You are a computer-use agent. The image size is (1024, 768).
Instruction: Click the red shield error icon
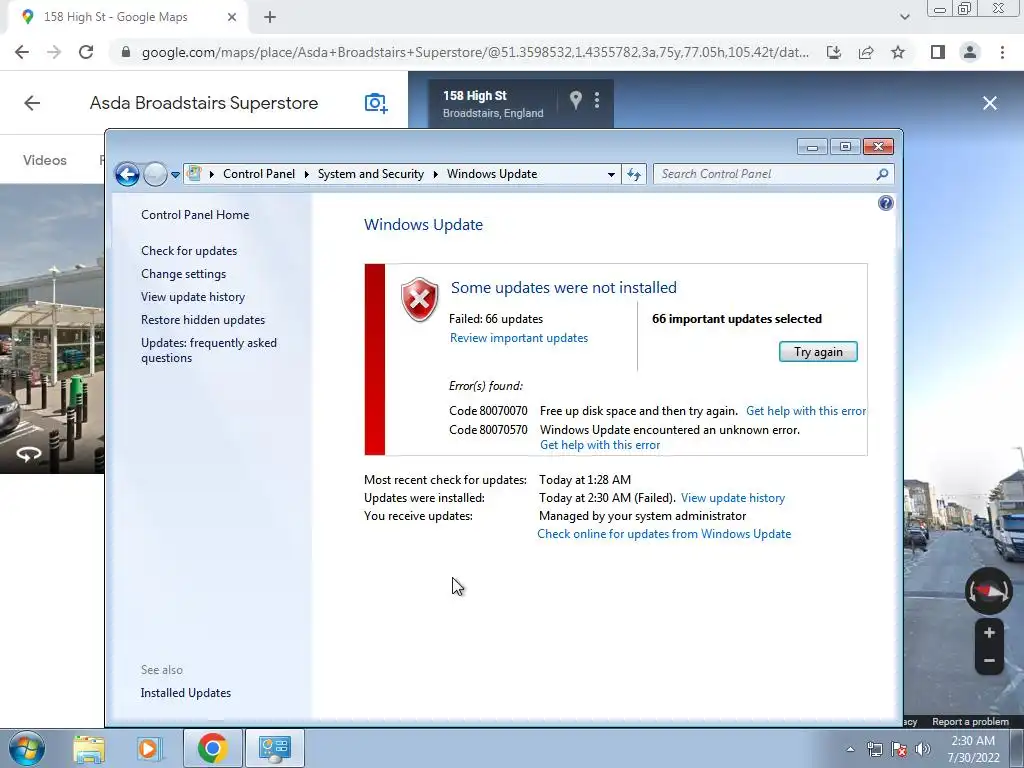click(x=419, y=300)
